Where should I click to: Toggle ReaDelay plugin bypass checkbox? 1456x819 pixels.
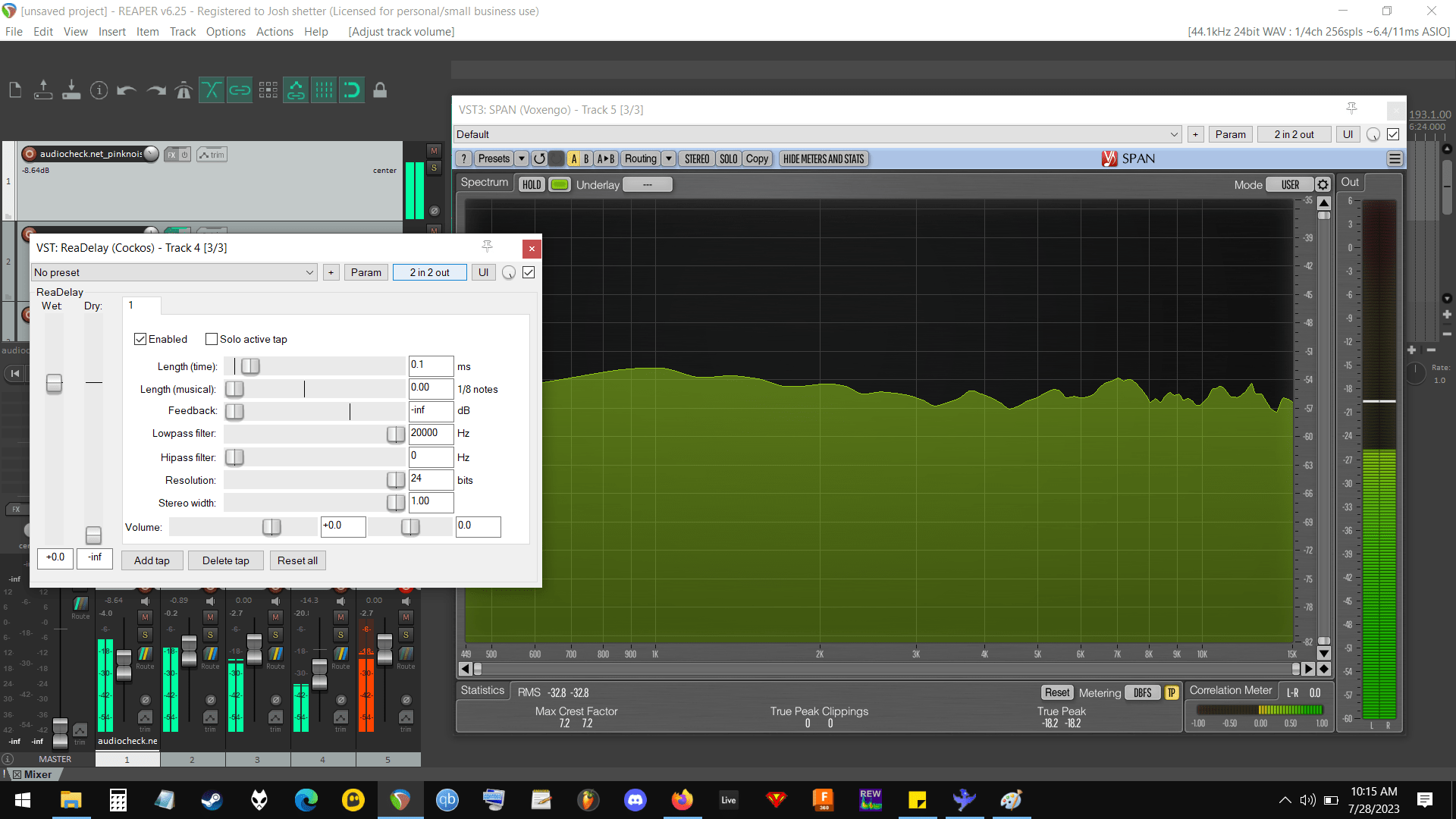point(529,272)
